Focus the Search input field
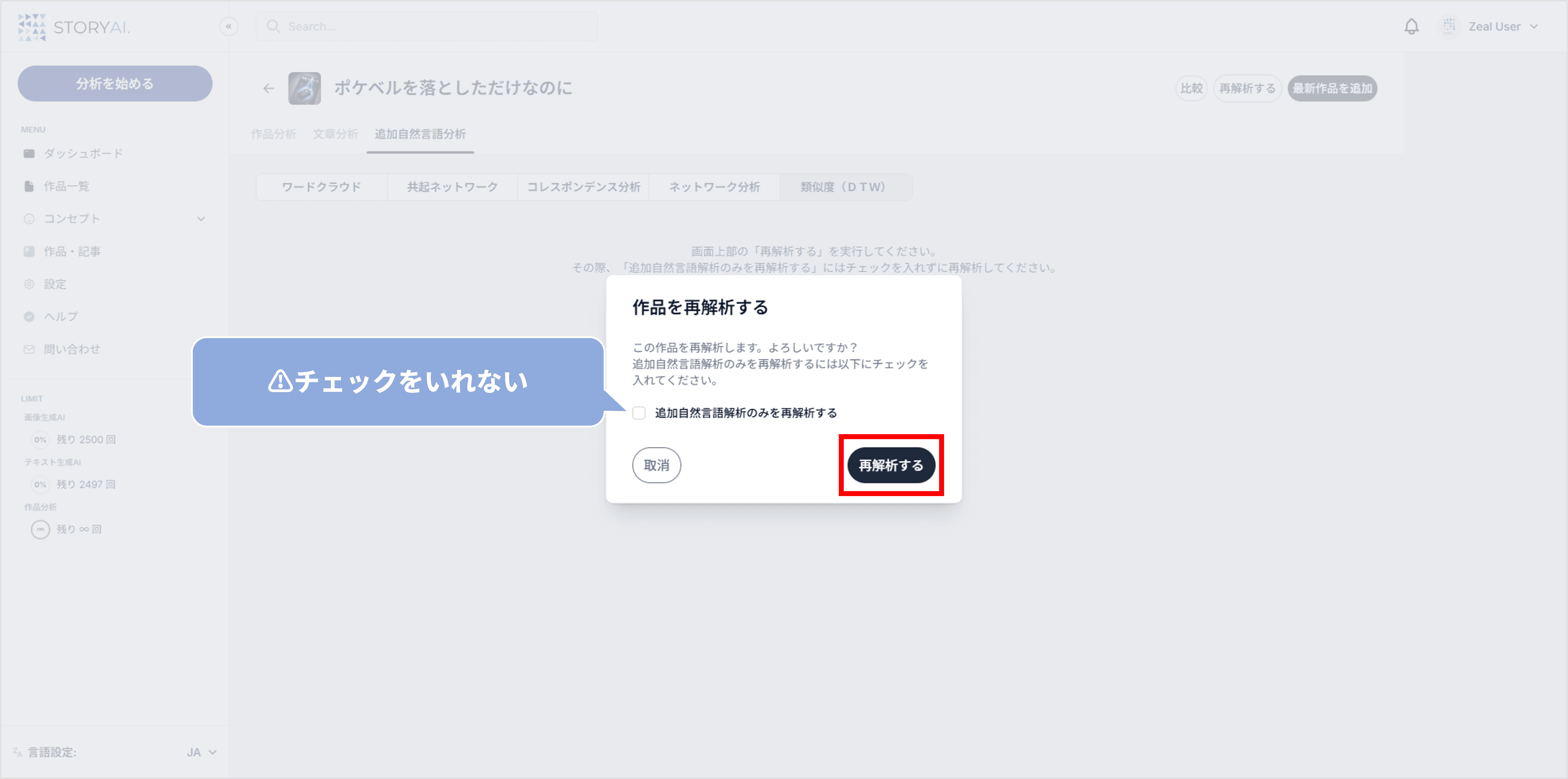 coord(427,27)
